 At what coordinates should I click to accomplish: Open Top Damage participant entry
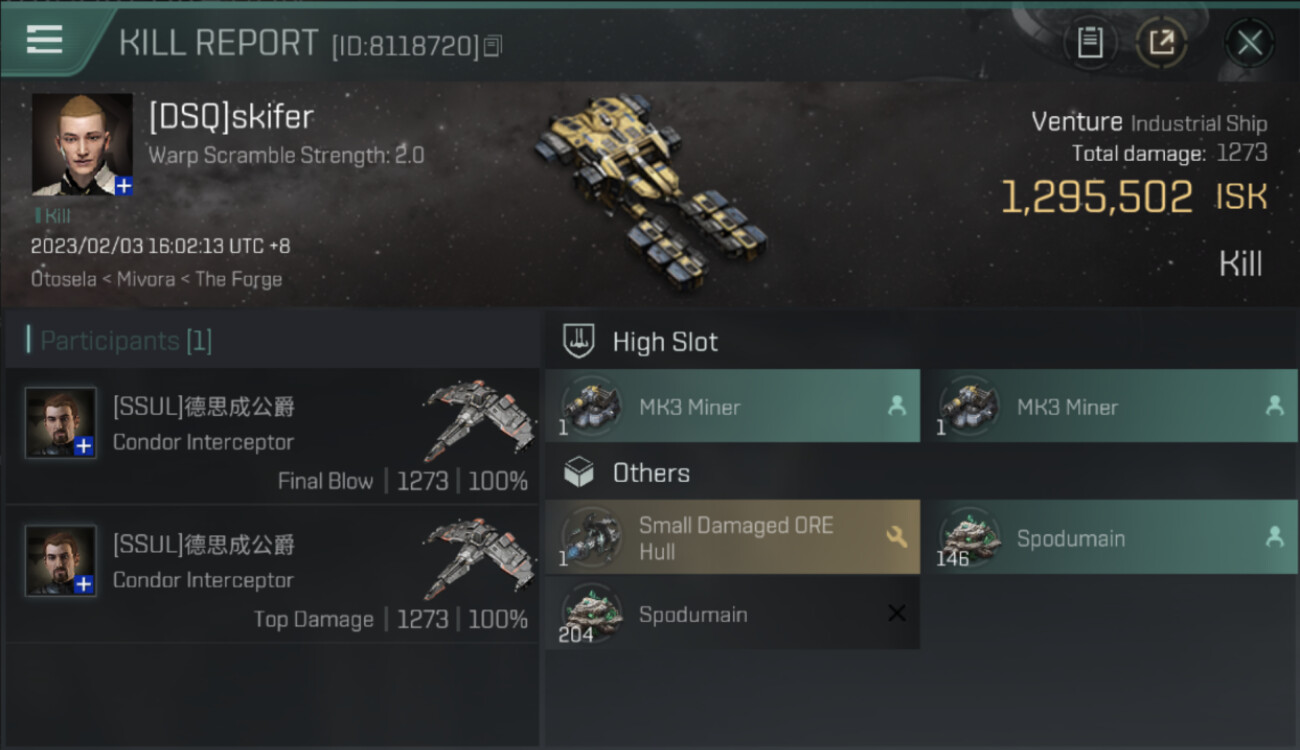tap(272, 575)
